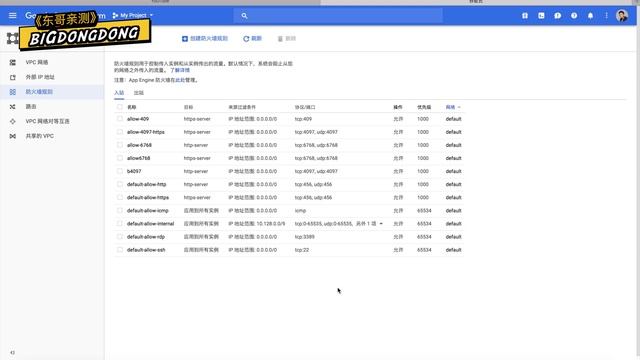Click the tcp:22 protocol cell
The height and width of the screenshot is (360, 640).
[x=302, y=250]
